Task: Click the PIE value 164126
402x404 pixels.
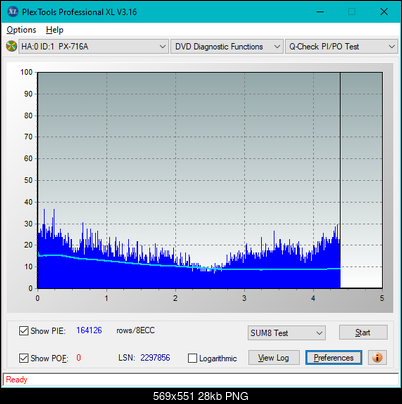Action: coord(89,330)
